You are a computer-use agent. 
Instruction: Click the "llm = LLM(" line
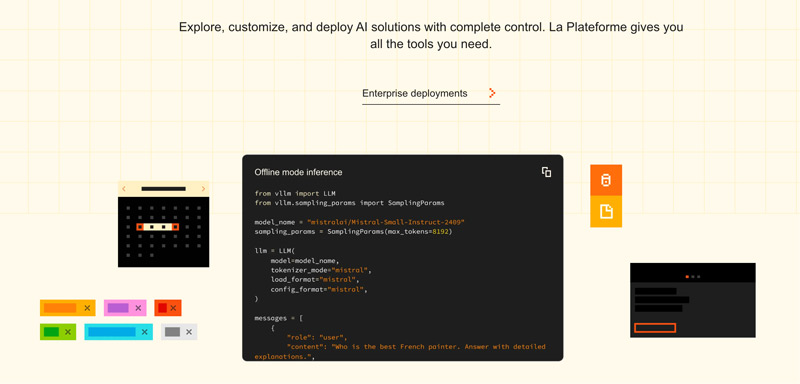274,251
